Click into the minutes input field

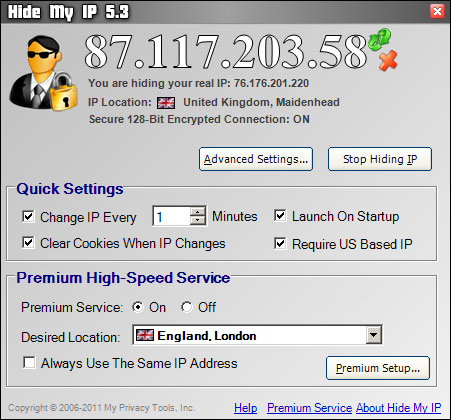(x=172, y=216)
